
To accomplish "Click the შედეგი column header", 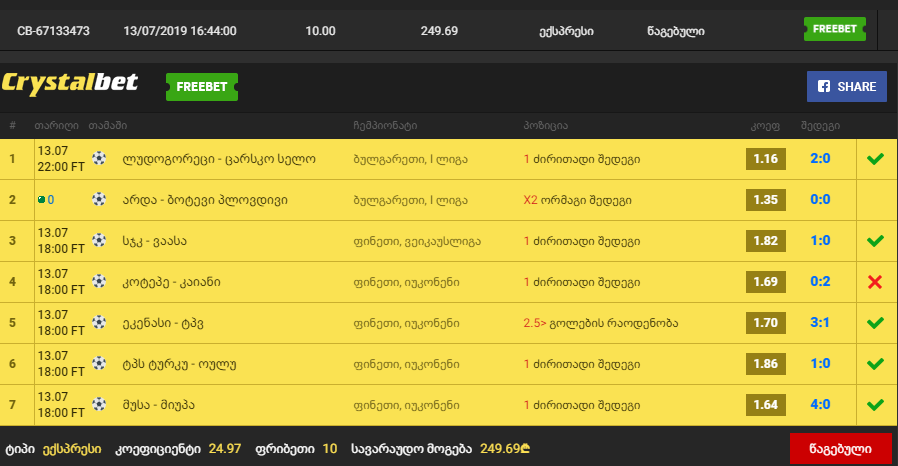I will (x=820, y=125).
